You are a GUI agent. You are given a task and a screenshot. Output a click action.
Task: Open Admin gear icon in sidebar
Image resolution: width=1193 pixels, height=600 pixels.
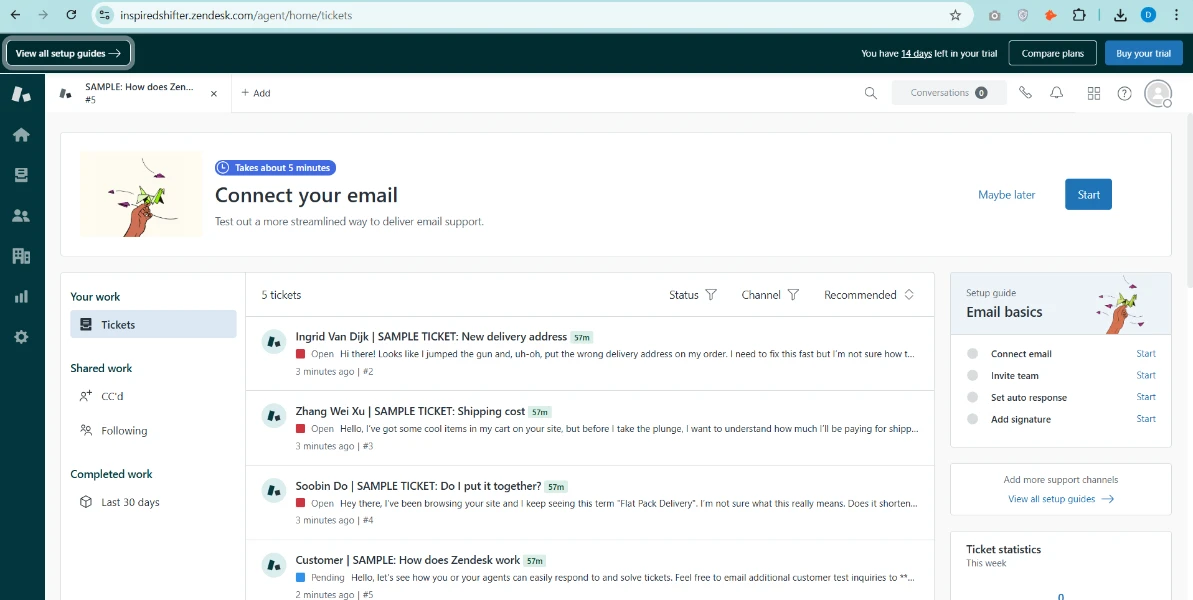[21, 337]
